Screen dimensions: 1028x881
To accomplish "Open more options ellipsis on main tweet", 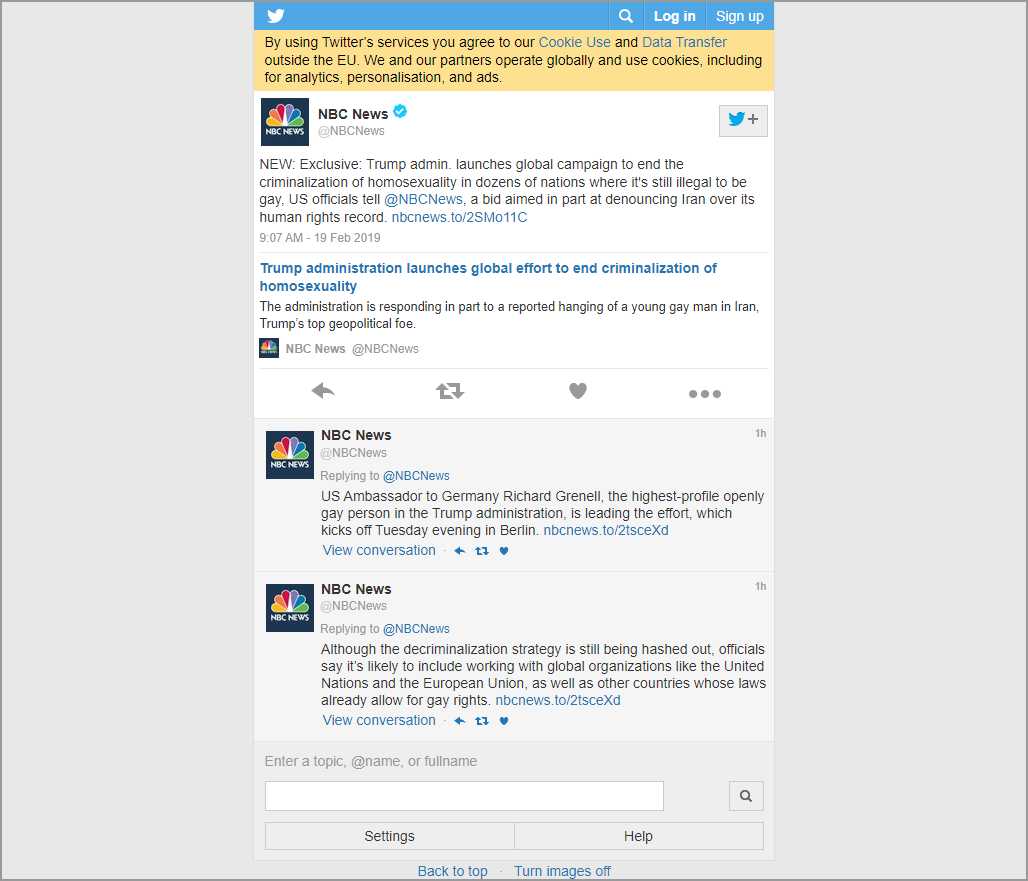I will (705, 394).
